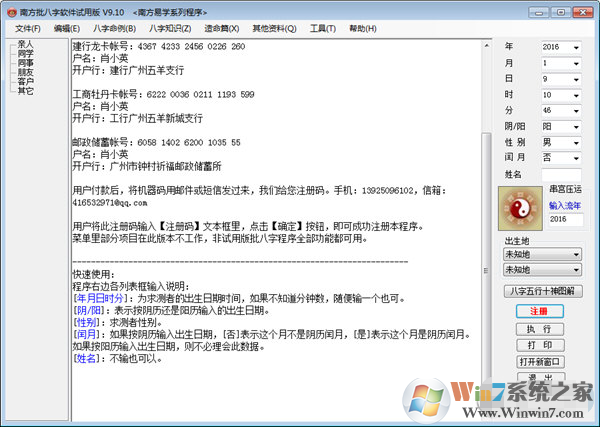Expand the 月 month dropdown
600x427 pixels.
[576, 64]
